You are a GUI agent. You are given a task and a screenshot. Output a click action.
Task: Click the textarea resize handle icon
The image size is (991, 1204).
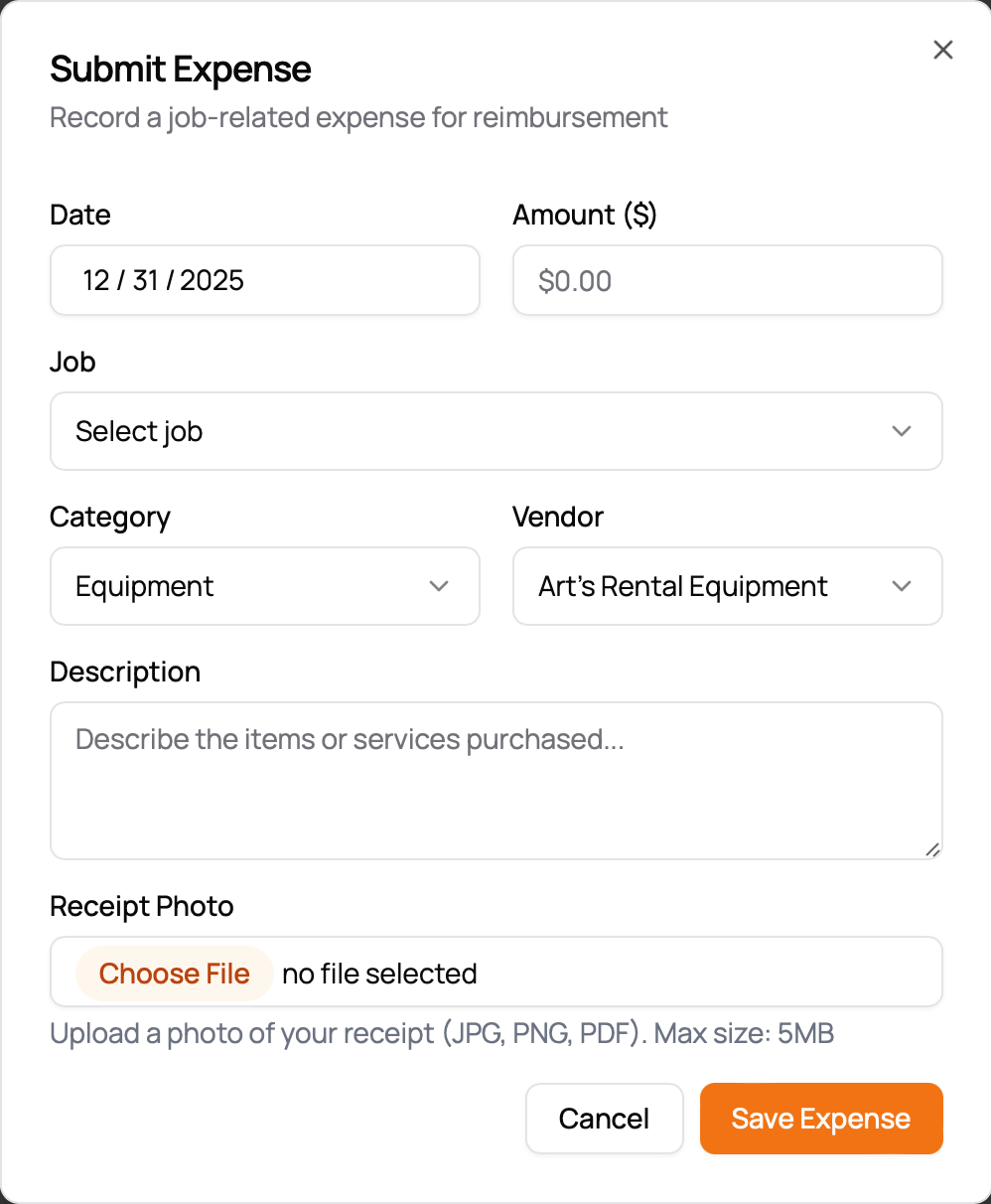[933, 849]
